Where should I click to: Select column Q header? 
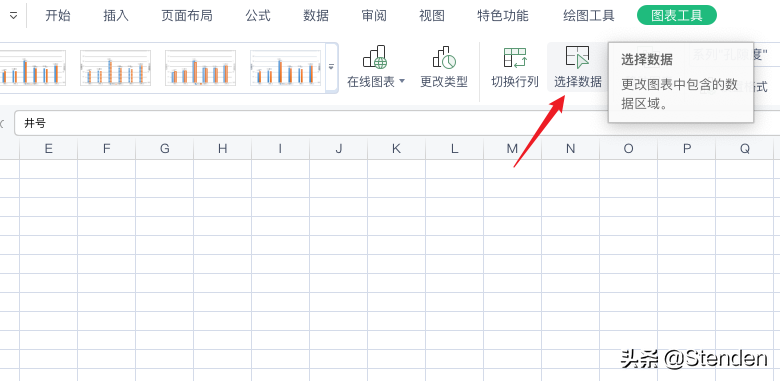pos(745,149)
